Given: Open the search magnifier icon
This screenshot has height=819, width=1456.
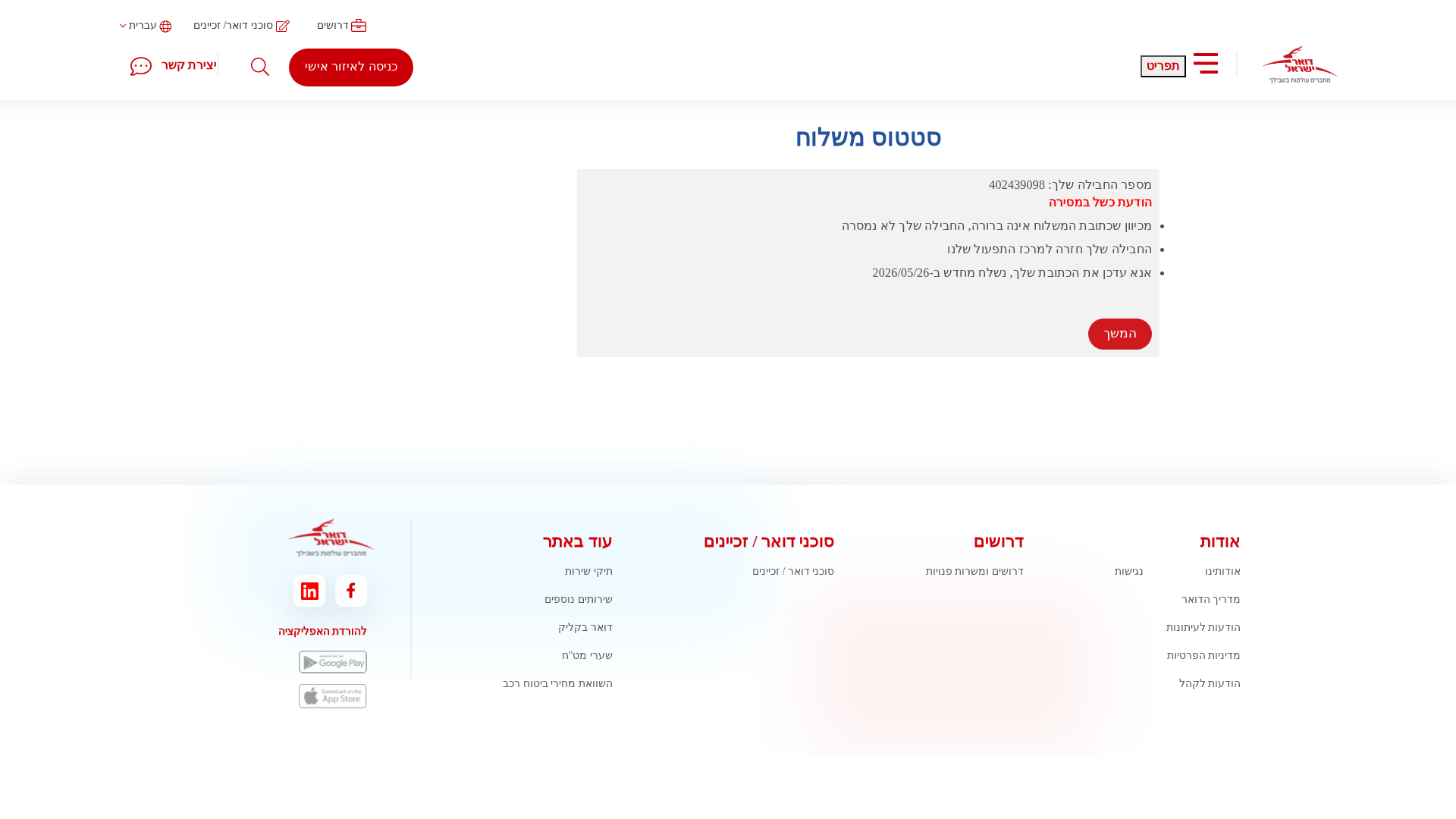Looking at the screenshot, I should click(260, 67).
